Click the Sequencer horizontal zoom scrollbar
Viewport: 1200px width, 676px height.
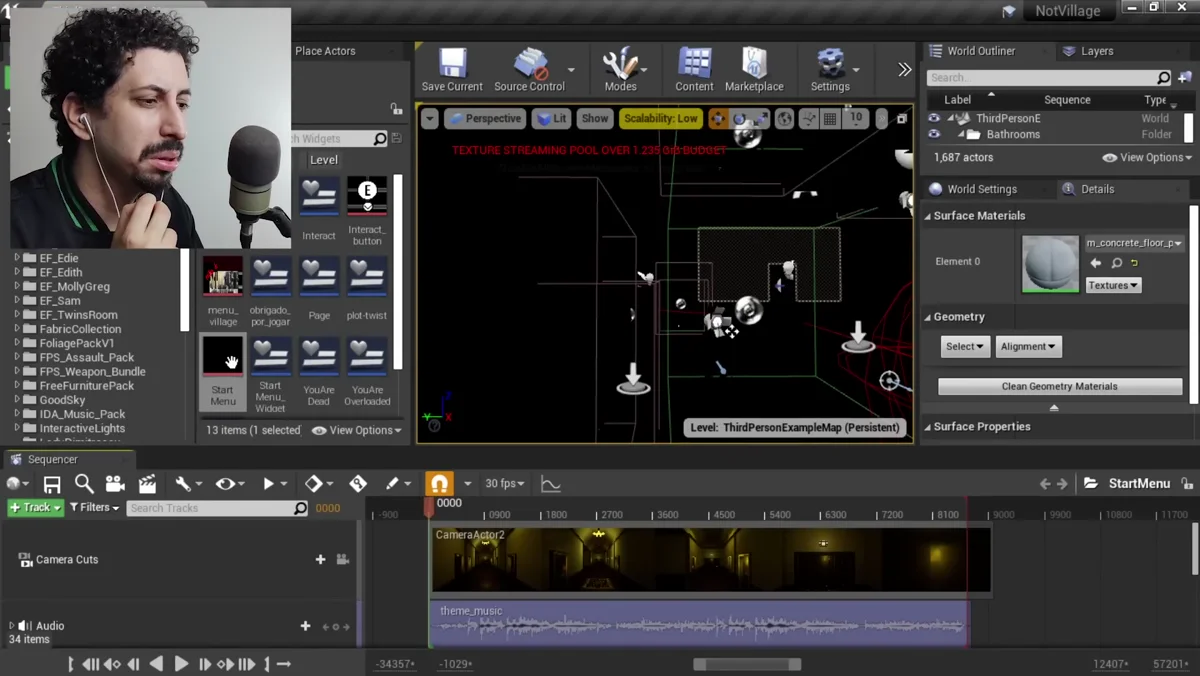point(747,664)
